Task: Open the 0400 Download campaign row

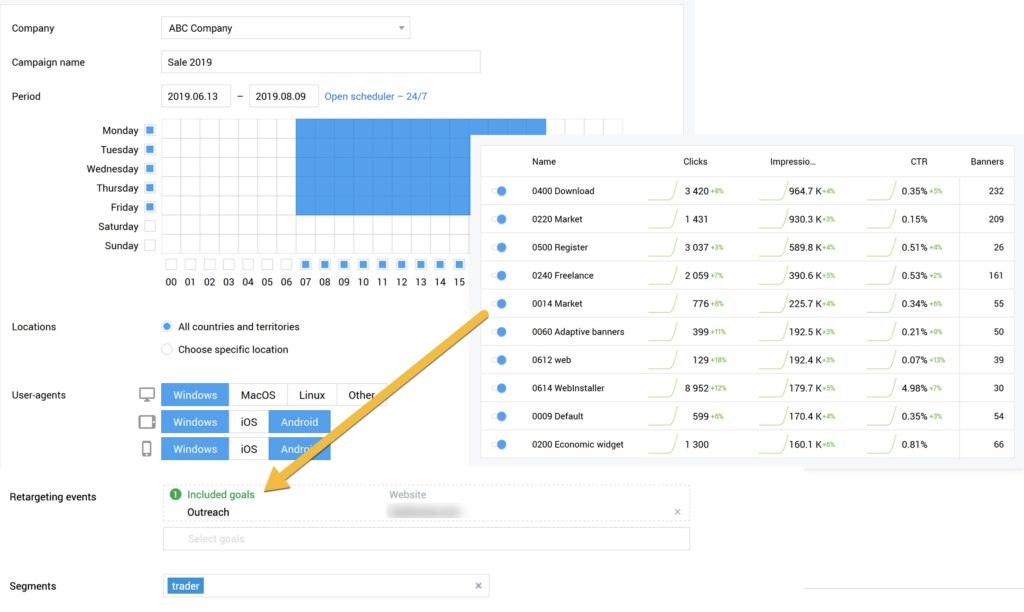Action: tap(747, 191)
